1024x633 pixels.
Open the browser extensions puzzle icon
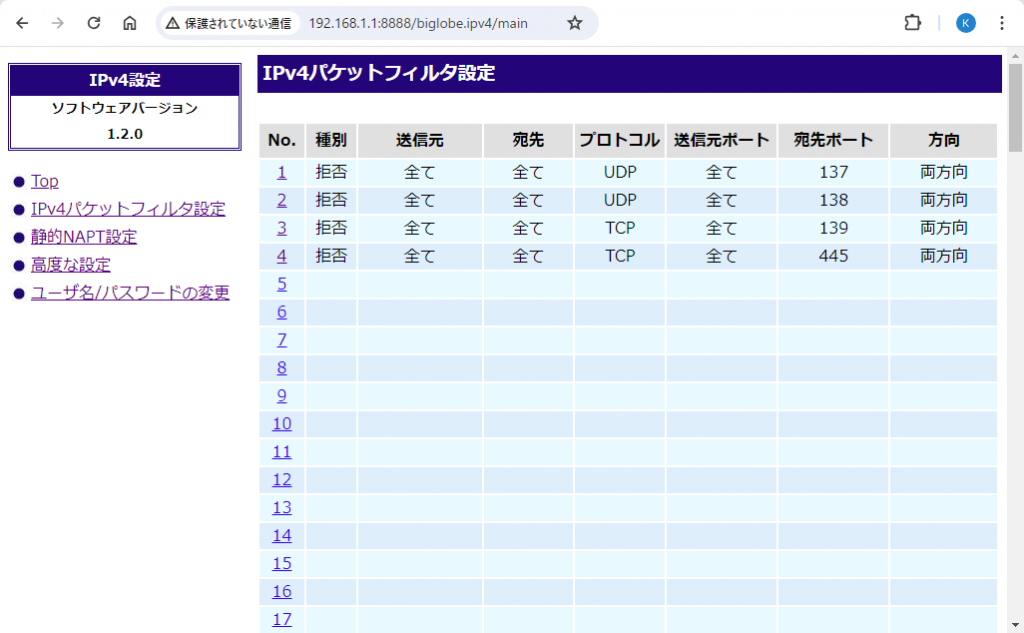click(x=912, y=23)
